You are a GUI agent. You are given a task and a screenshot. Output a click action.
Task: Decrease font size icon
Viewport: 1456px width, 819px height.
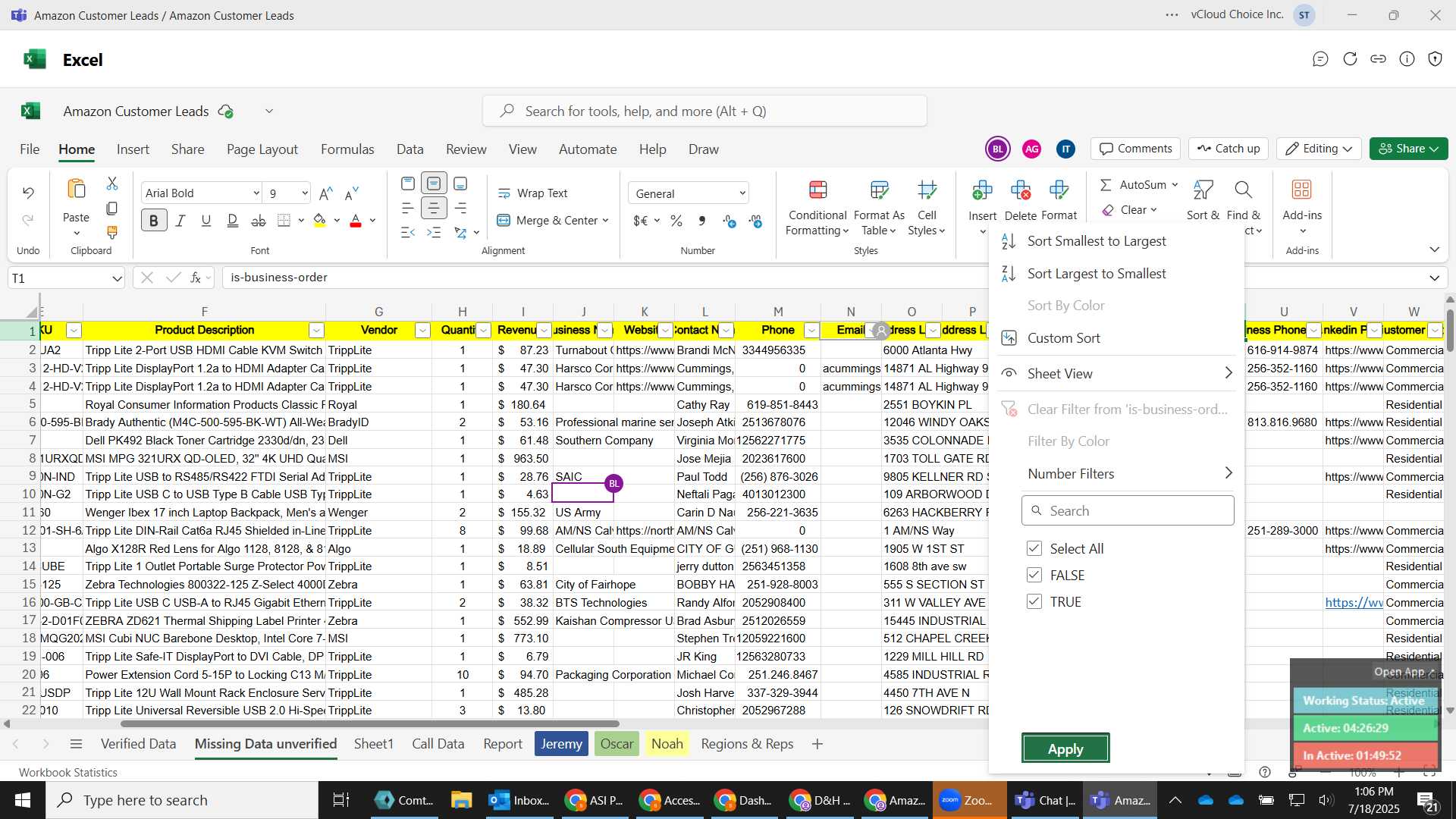[351, 193]
